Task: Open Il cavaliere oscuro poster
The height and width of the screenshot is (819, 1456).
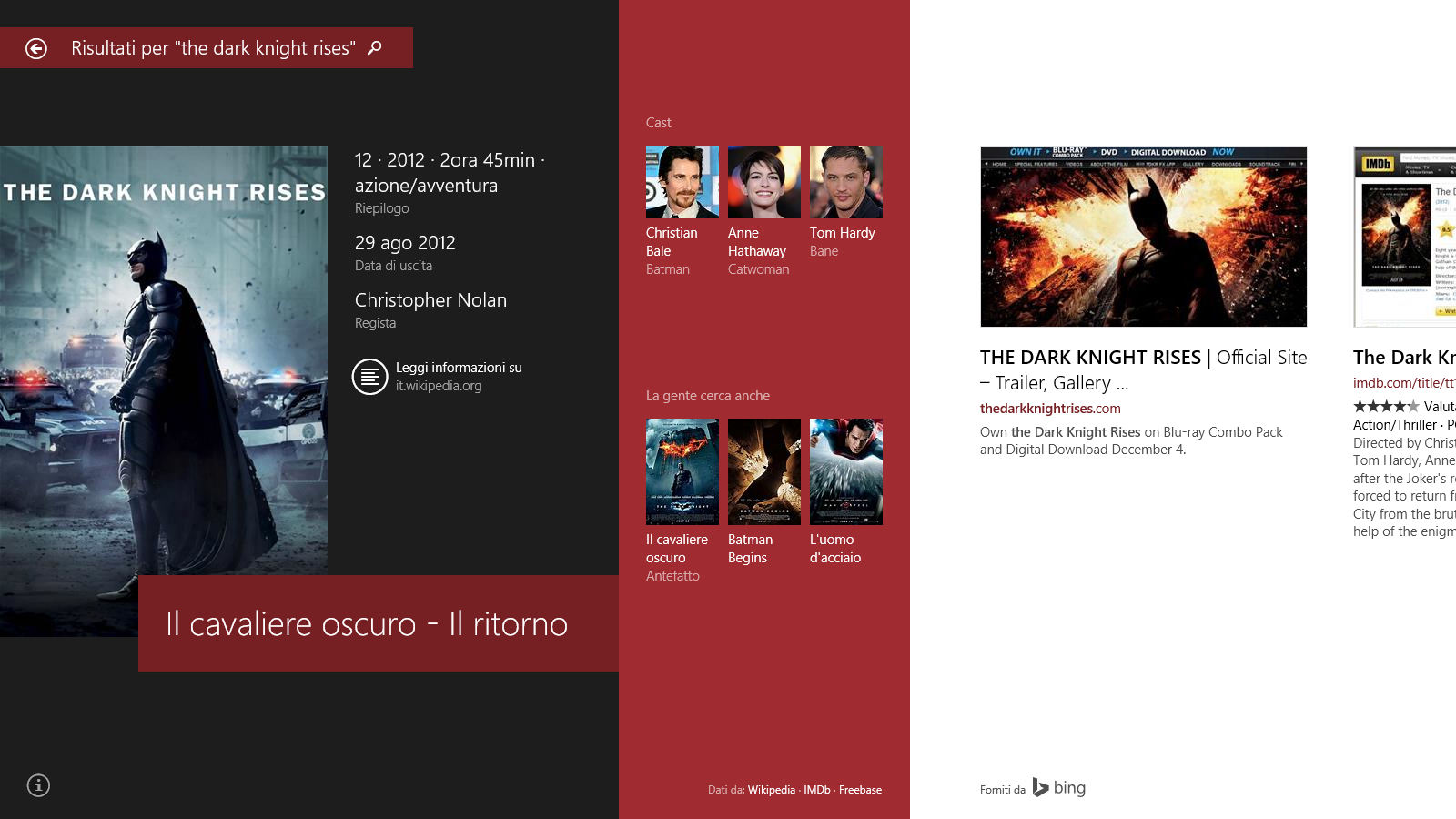Action: coord(682,471)
